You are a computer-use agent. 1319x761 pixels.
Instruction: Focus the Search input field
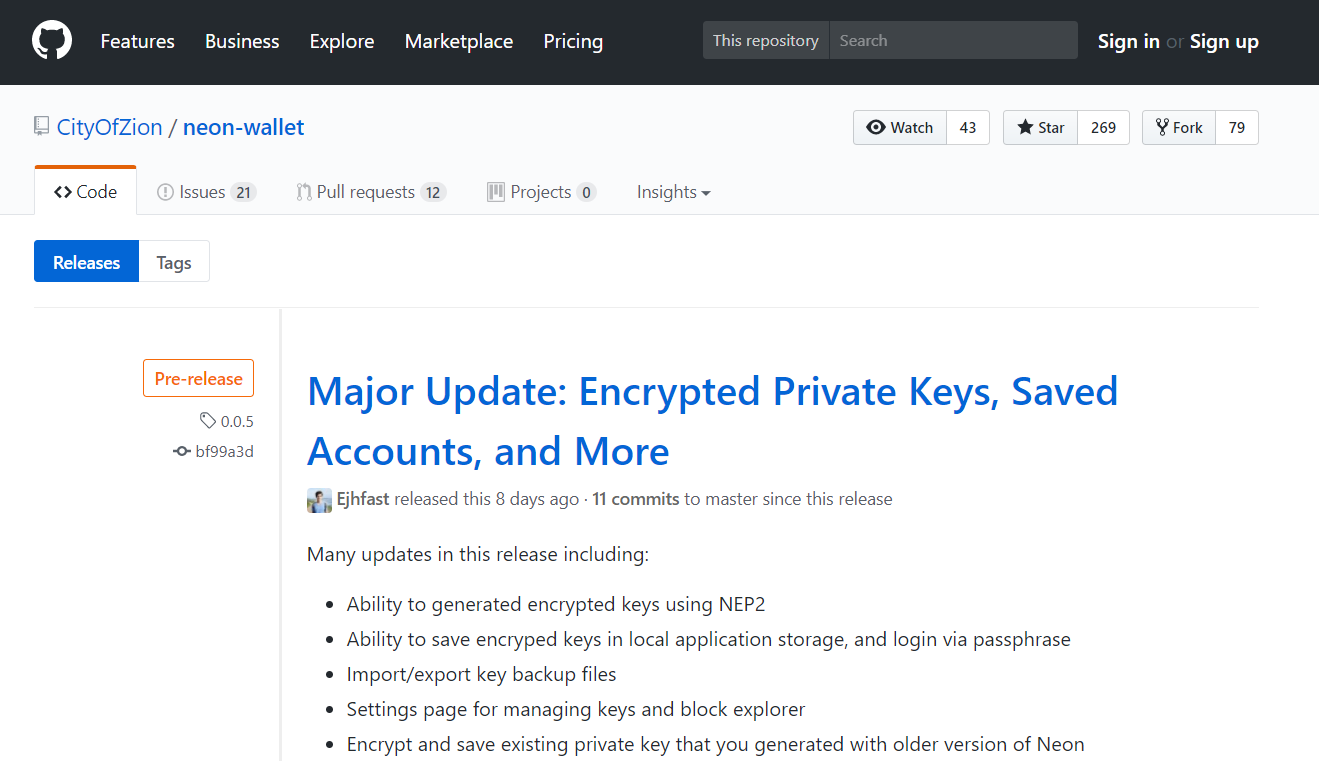tap(953, 41)
